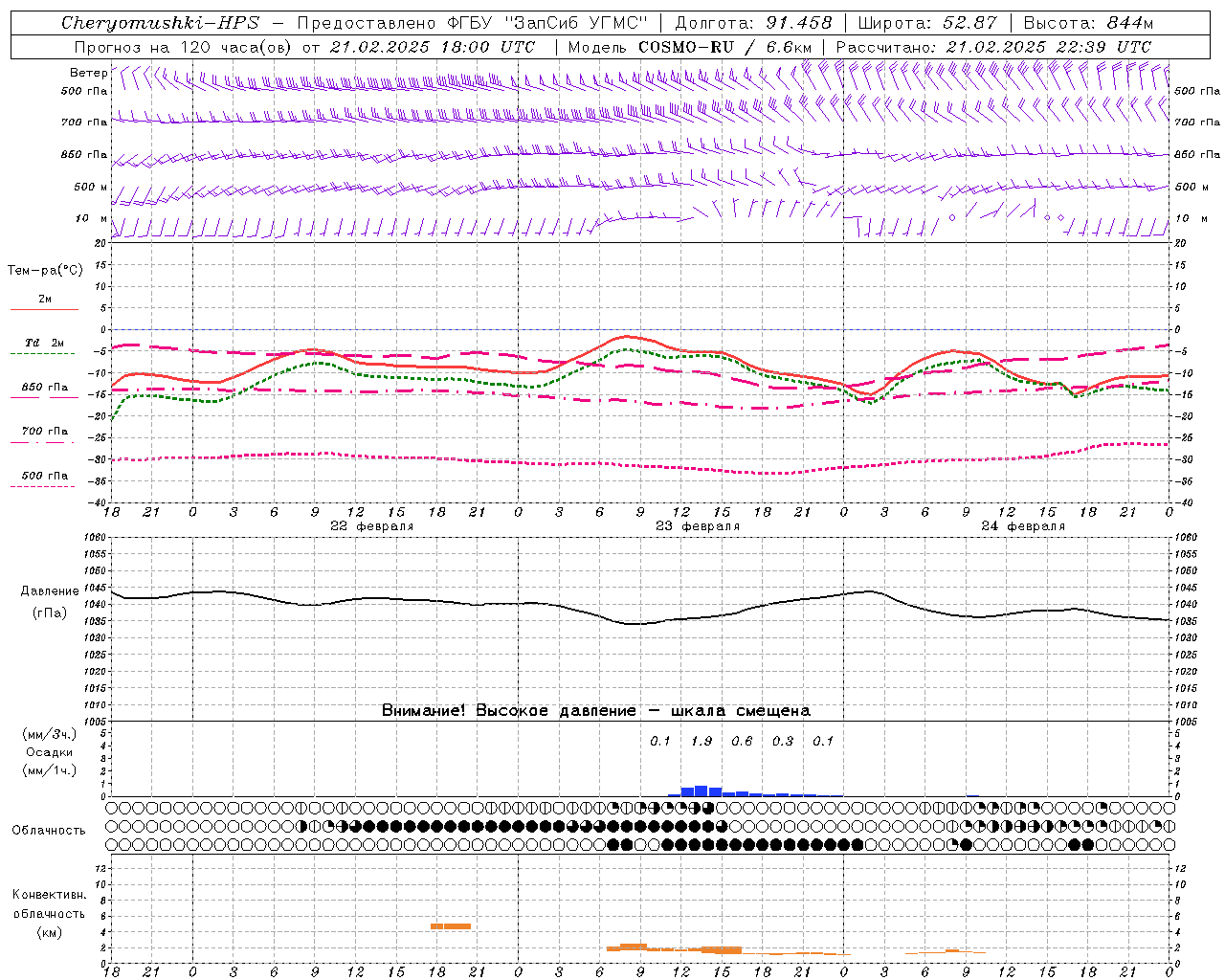Click the 23 февраля date label
1225x980 pixels.
point(697,526)
